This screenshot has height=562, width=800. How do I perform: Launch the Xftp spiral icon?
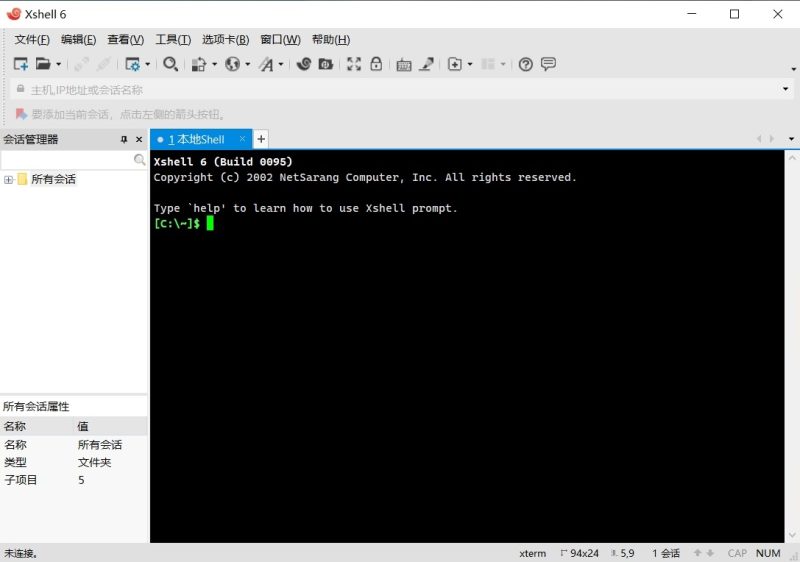pyautogui.click(x=304, y=64)
